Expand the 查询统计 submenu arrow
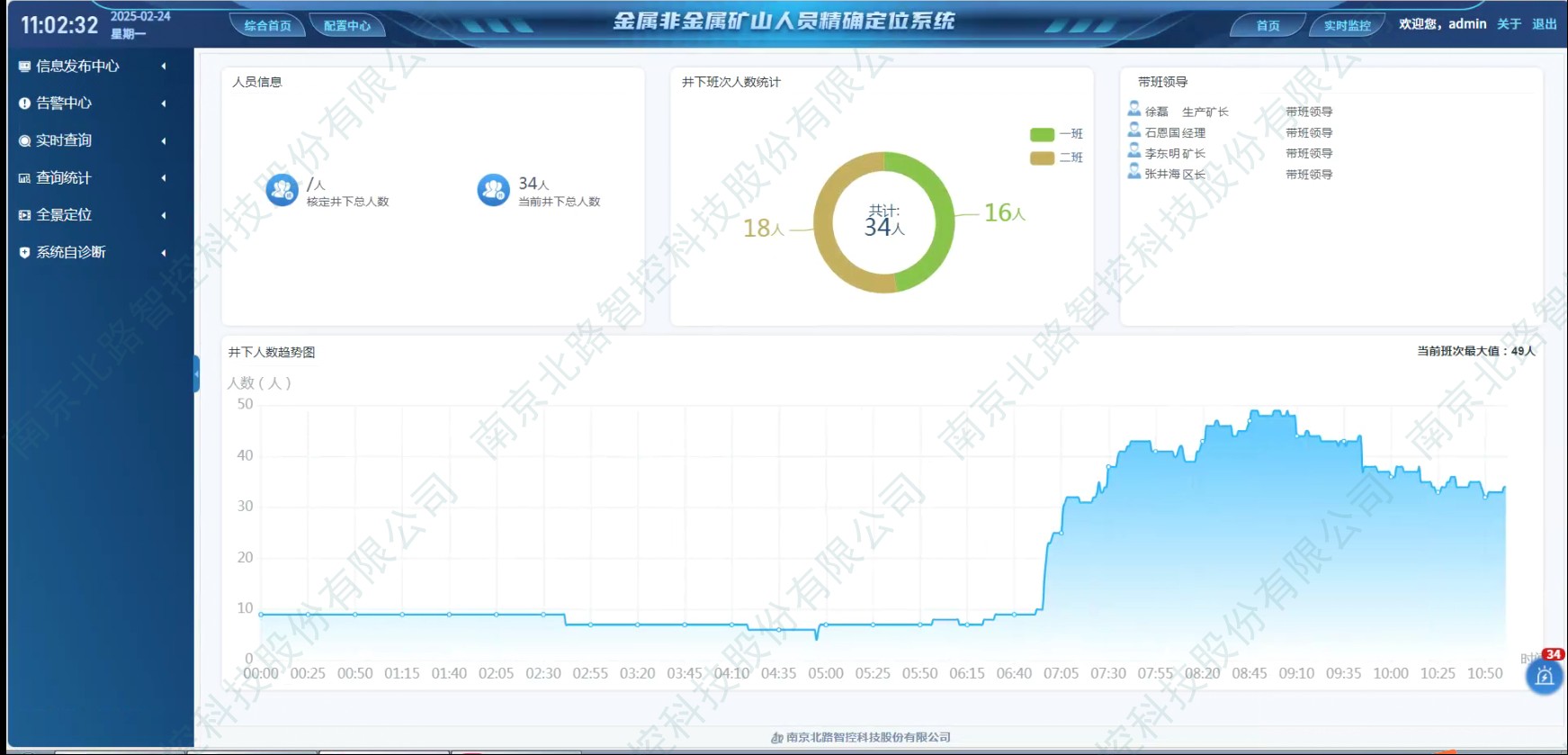 [x=164, y=178]
